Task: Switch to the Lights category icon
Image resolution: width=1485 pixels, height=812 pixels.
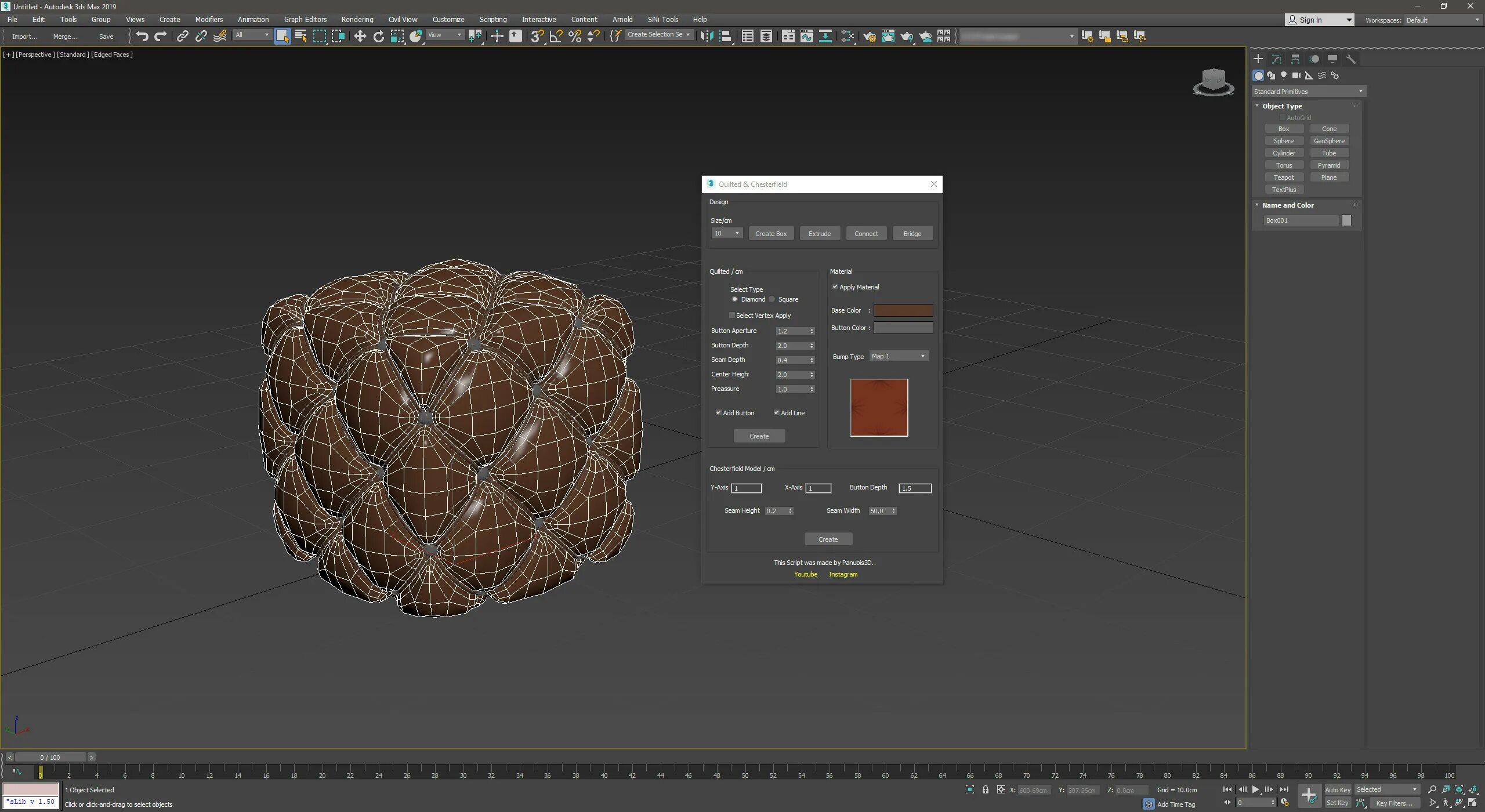Action: coord(1284,76)
